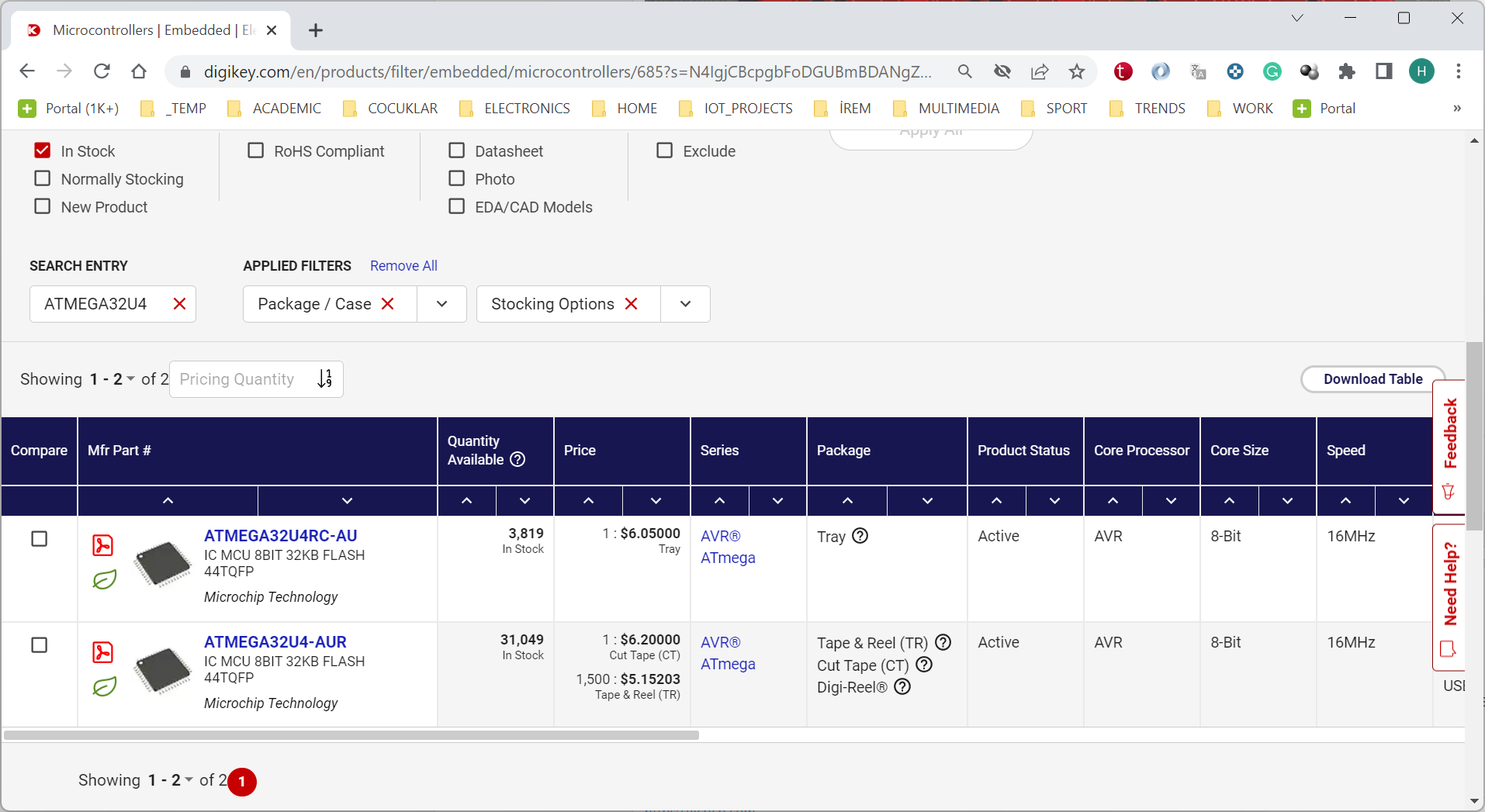1485x812 pixels.
Task: Enable the RoHS Compliant checkbox
Action: [256, 151]
